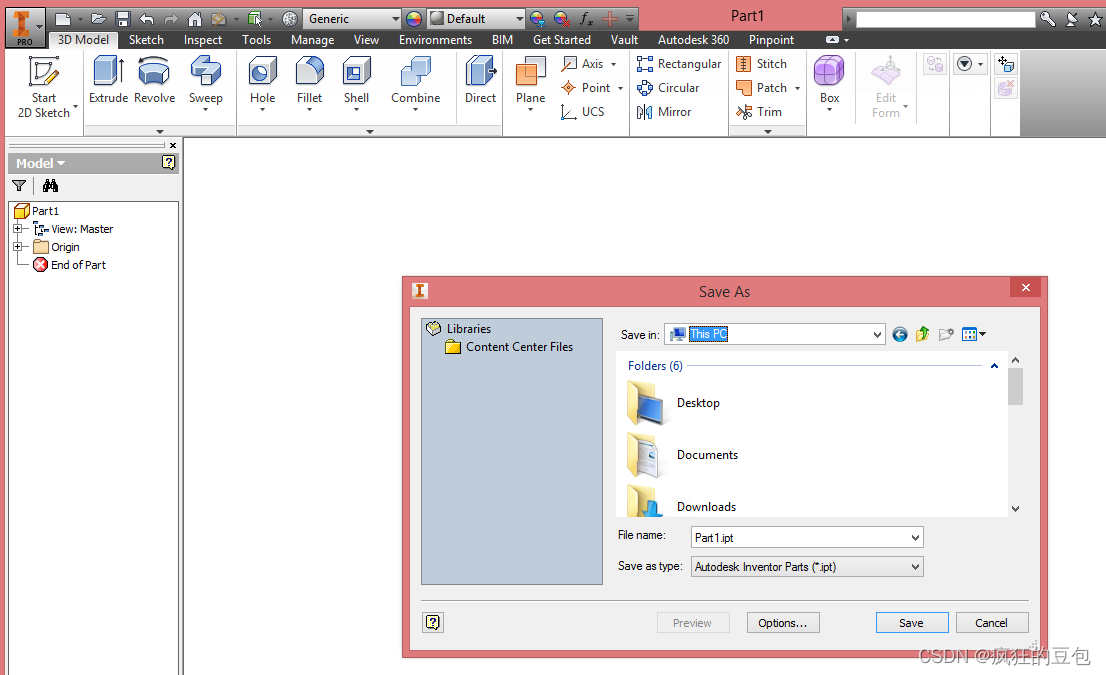Select the Fillet tool
Screen dimensions: 1106x675
(x=309, y=73)
